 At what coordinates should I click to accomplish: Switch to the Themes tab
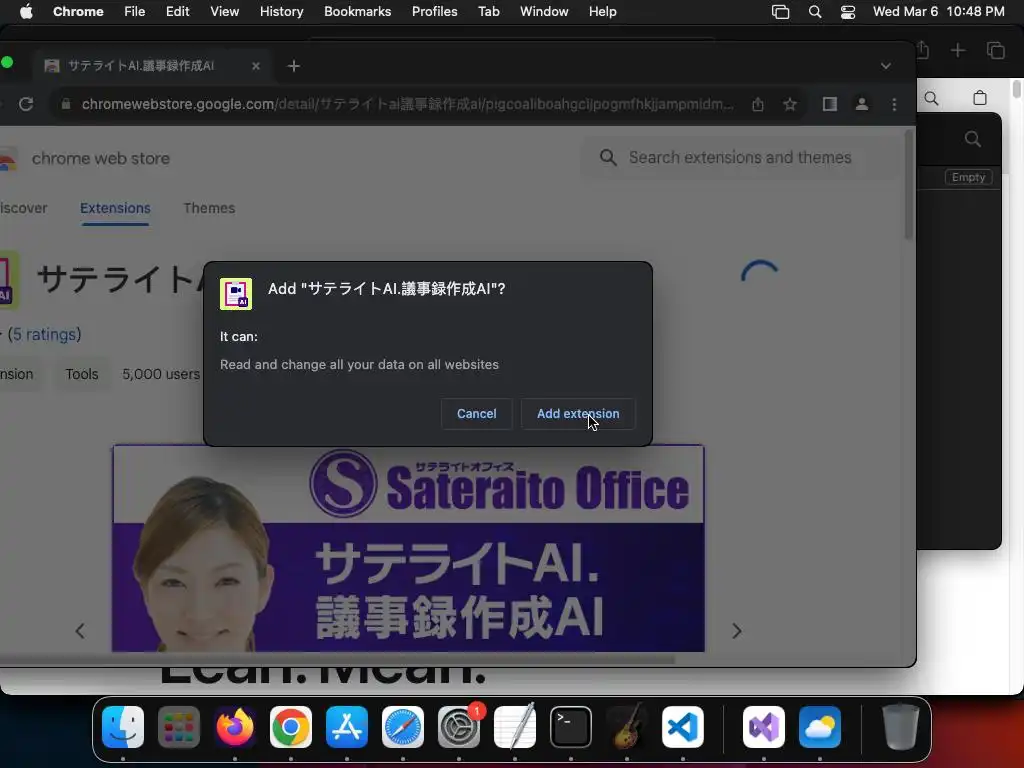point(208,208)
